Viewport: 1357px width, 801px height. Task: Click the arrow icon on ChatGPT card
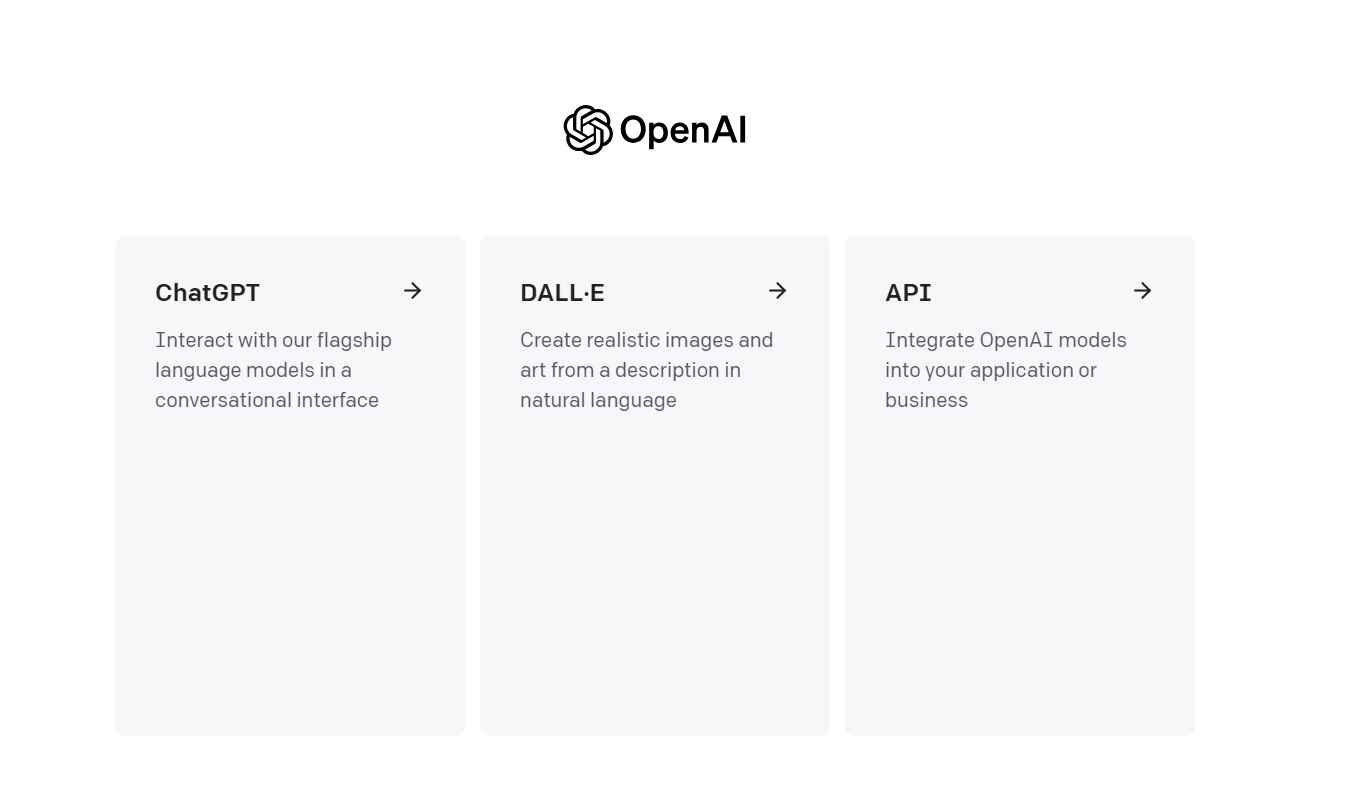(413, 291)
